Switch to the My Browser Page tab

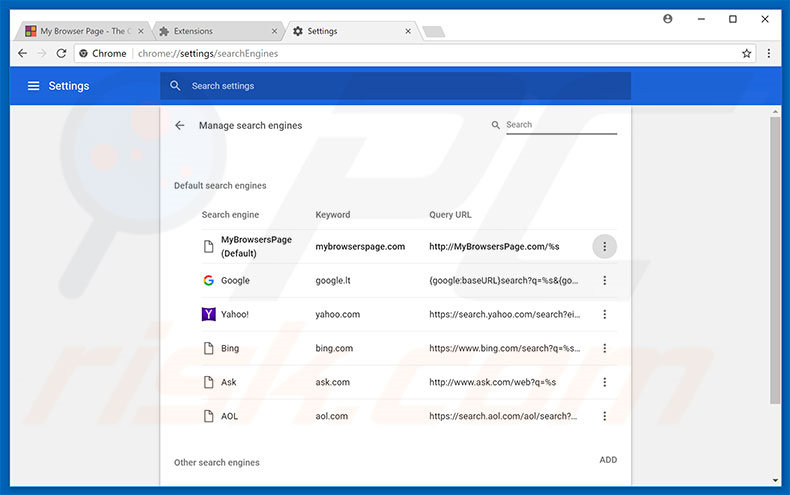pyautogui.click(x=81, y=31)
